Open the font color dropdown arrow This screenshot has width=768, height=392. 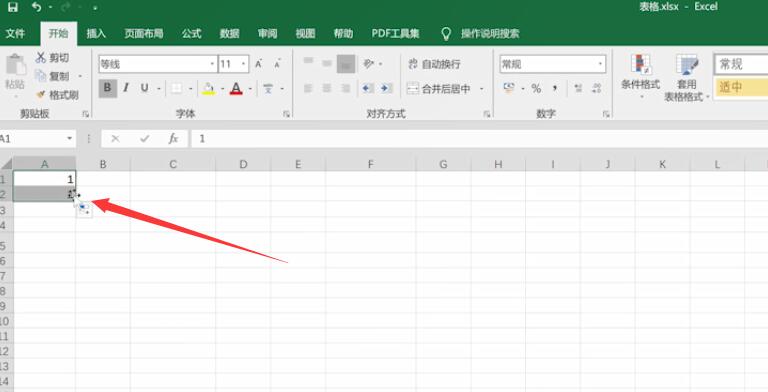(x=250, y=89)
